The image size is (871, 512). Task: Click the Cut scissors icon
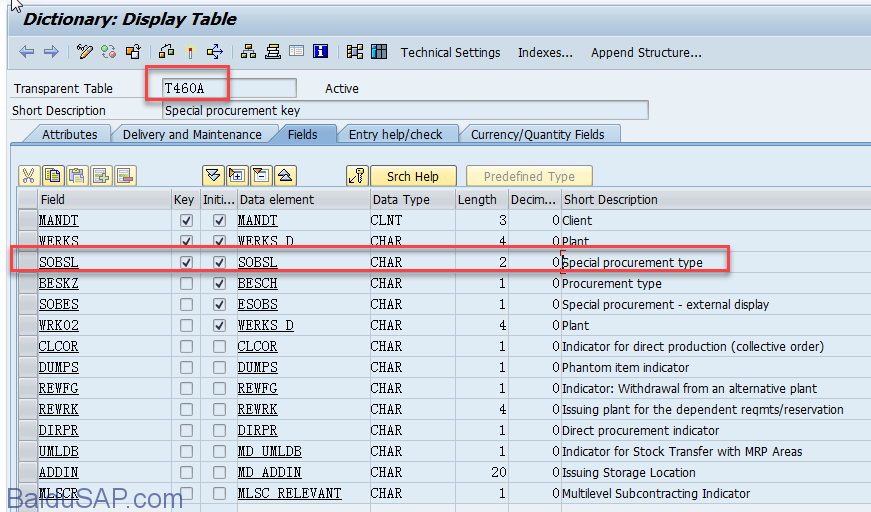pos(28,176)
